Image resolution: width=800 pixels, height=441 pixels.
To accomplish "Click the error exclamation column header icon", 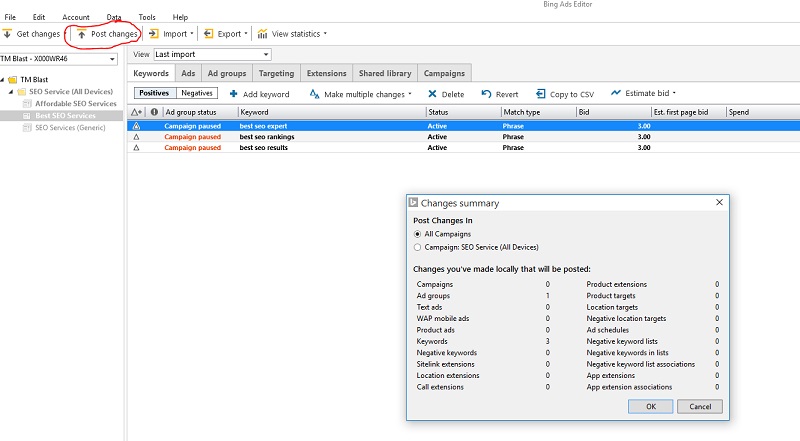I will (154, 112).
